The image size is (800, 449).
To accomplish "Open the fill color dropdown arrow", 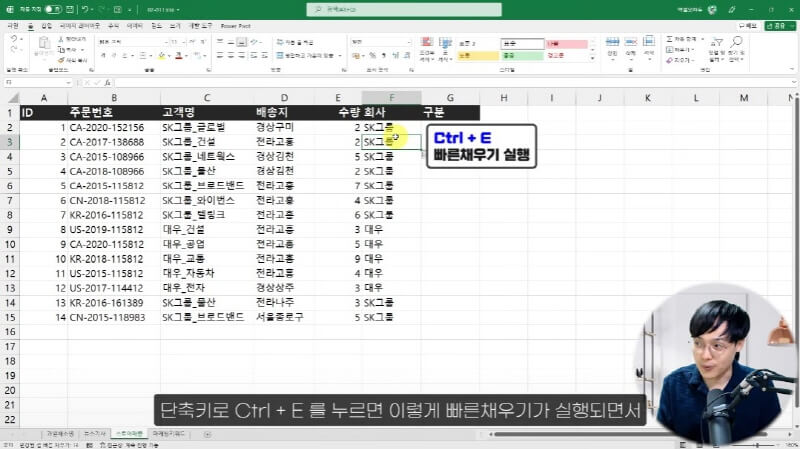I will pos(169,56).
